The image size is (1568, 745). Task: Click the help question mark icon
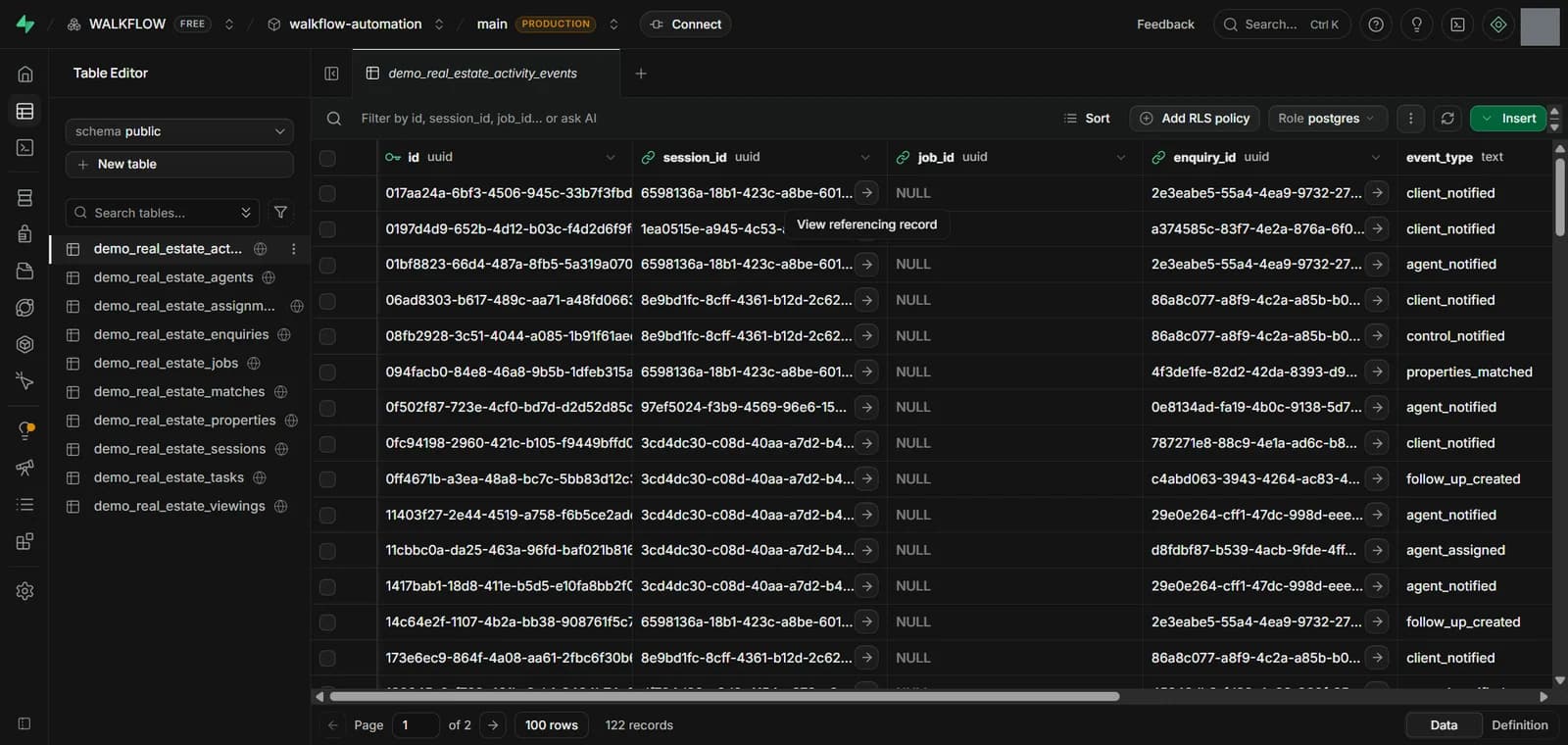1376,25
